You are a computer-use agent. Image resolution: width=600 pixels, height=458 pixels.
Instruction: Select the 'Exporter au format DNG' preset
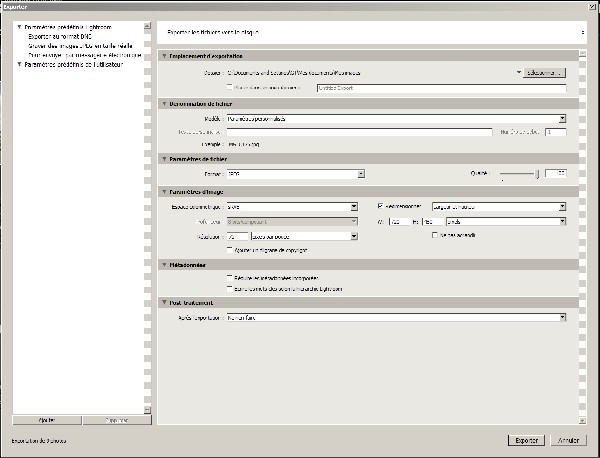[60, 37]
